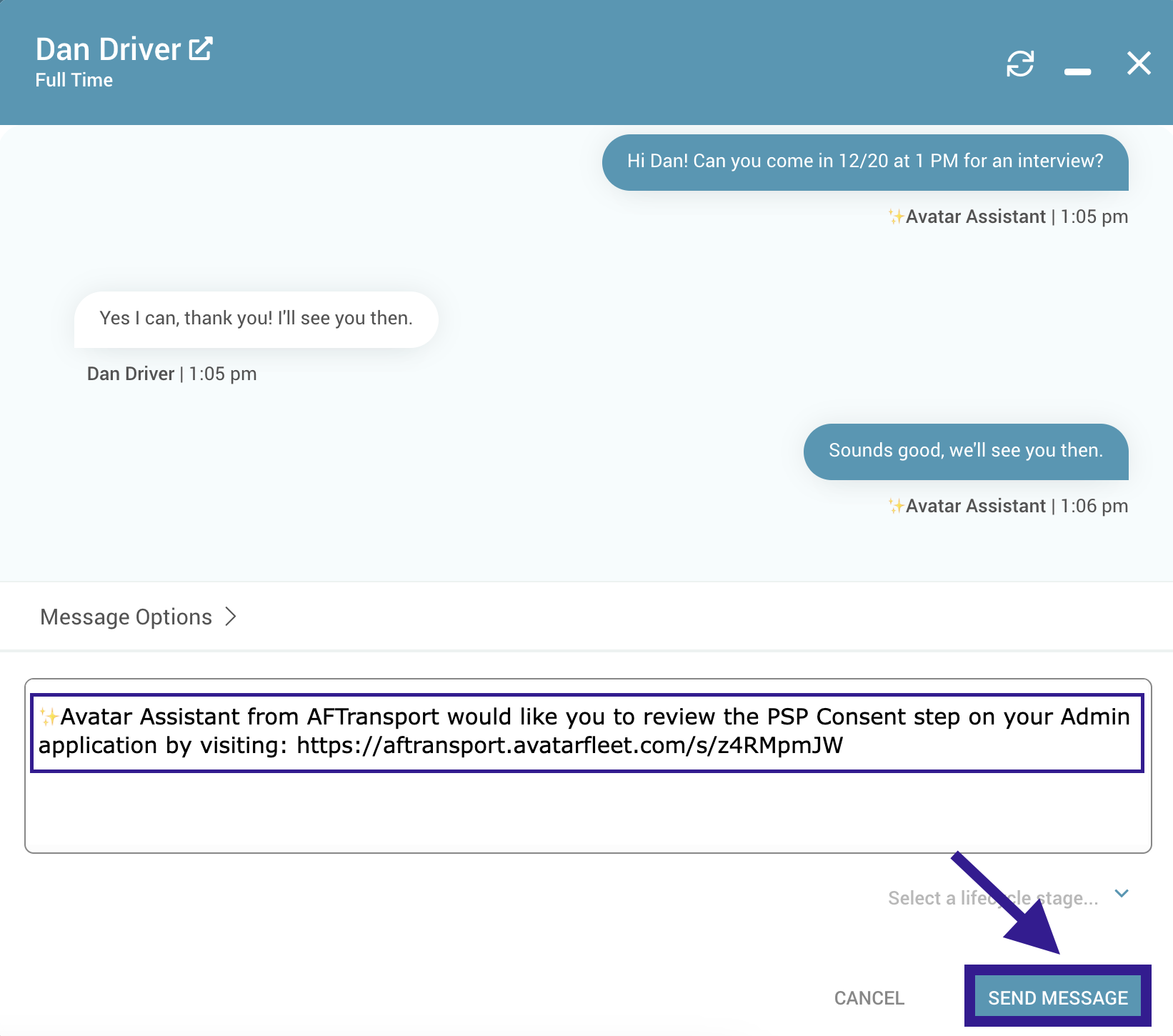Screen dimensions: 1173x1036
Task: Select the "Sounds good" message bubble
Action: coord(965,452)
